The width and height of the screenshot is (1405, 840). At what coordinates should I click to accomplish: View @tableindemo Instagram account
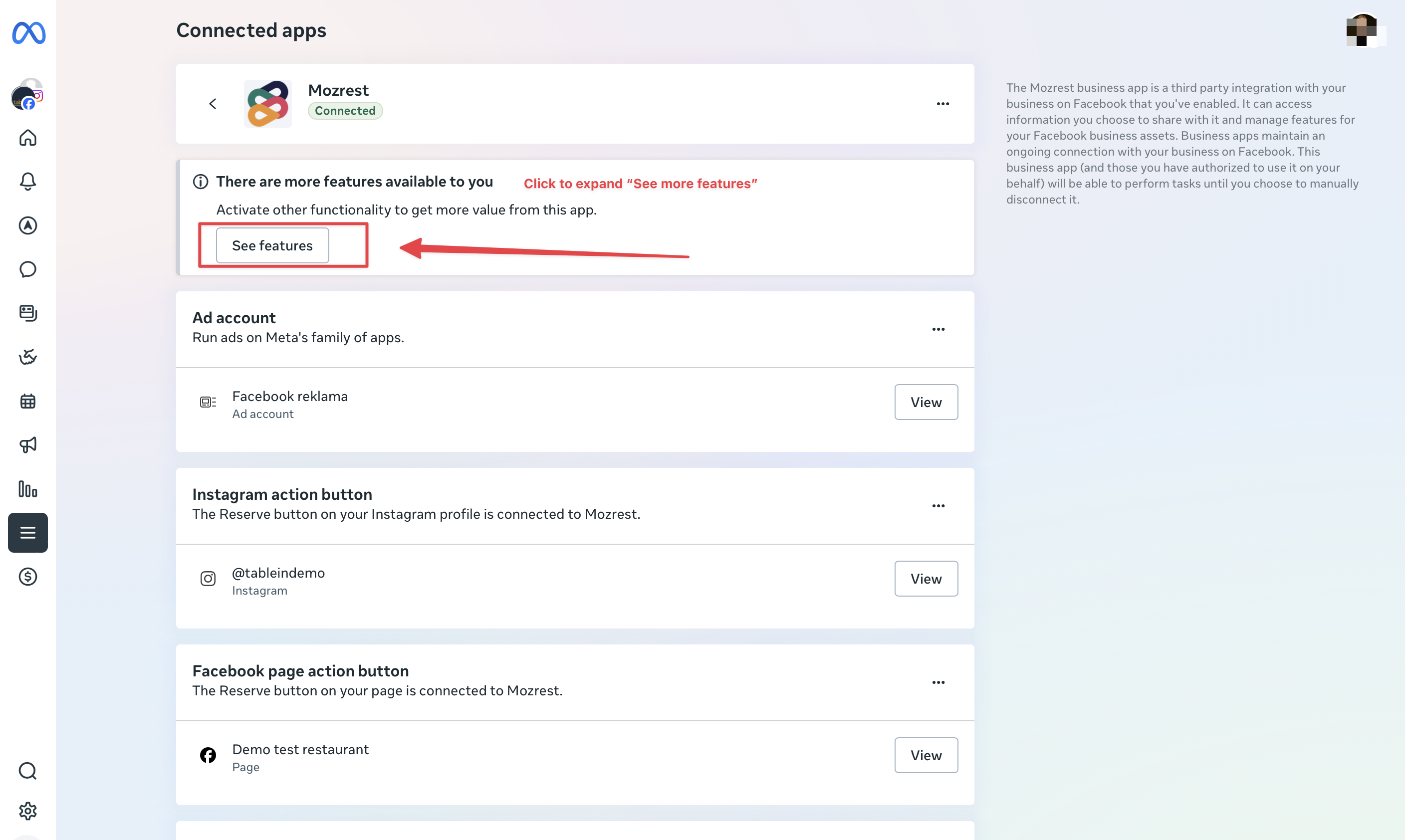coord(926,579)
